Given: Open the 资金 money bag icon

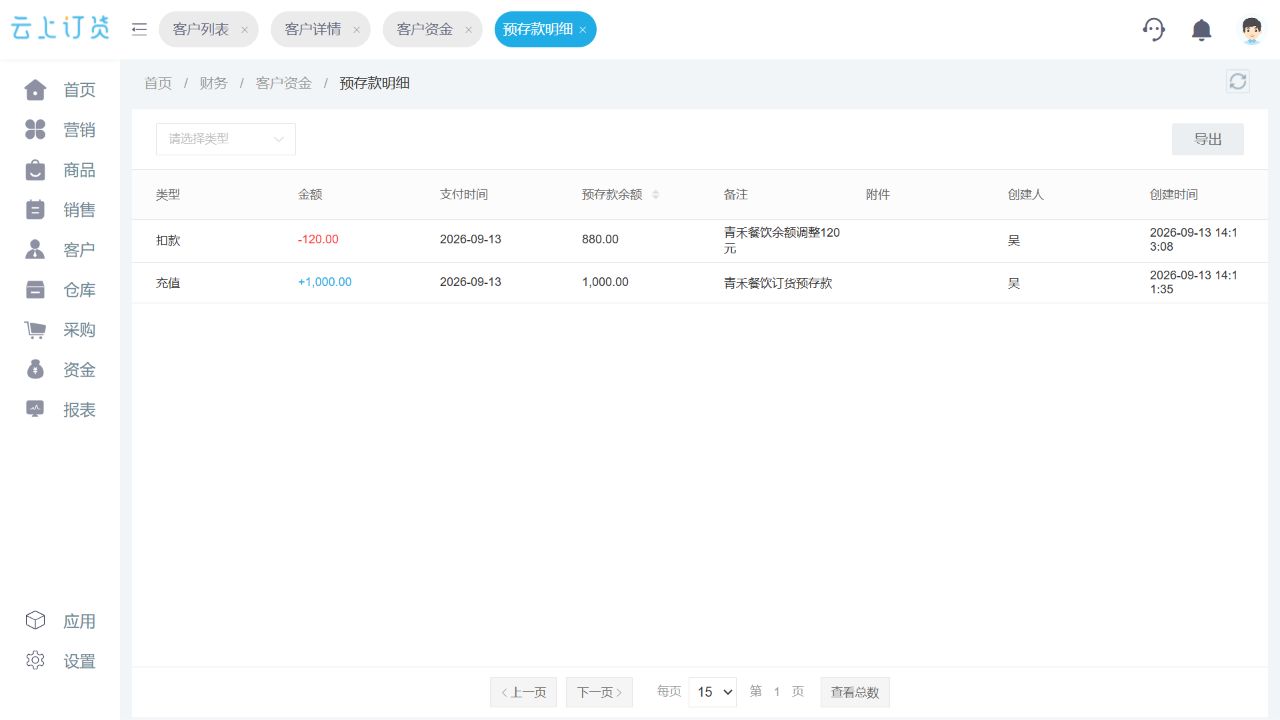Looking at the screenshot, I should click(35, 370).
